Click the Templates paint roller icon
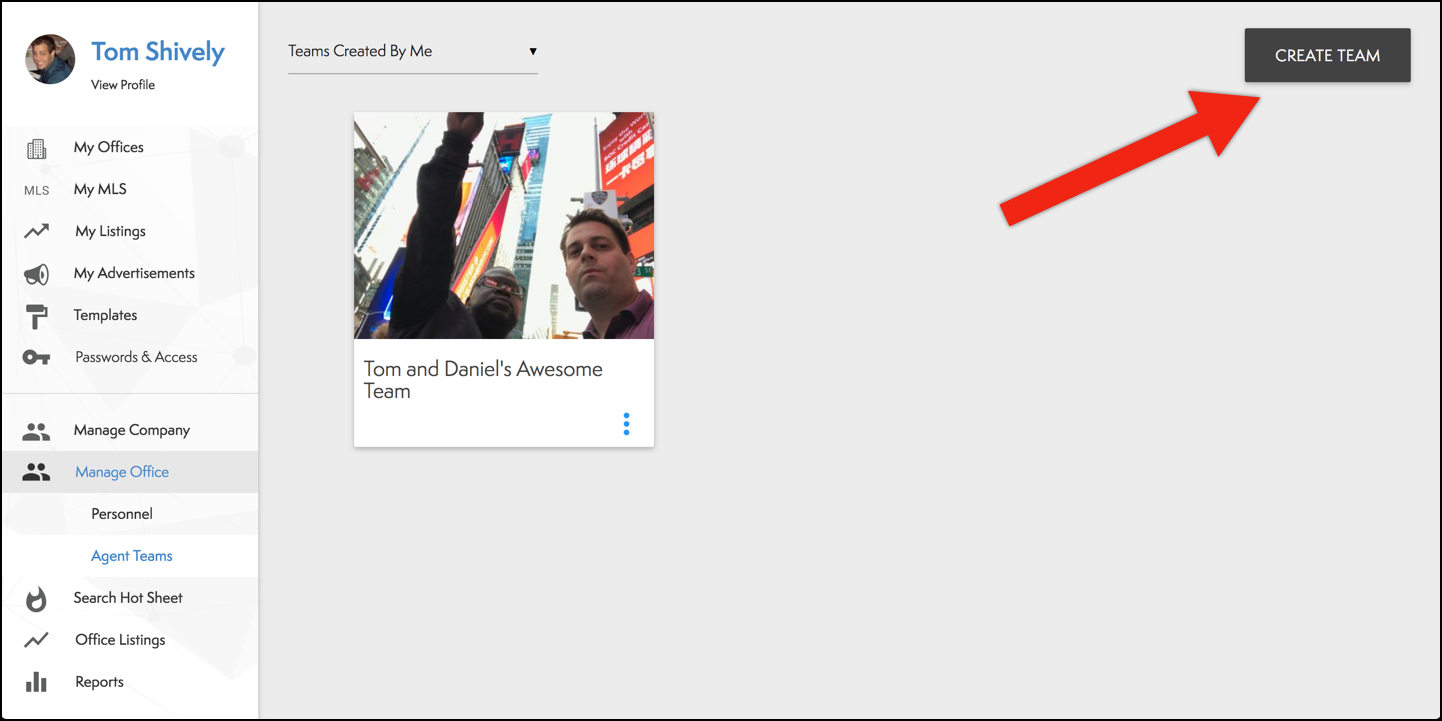Image resolution: width=1442 pixels, height=721 pixels. [37, 316]
